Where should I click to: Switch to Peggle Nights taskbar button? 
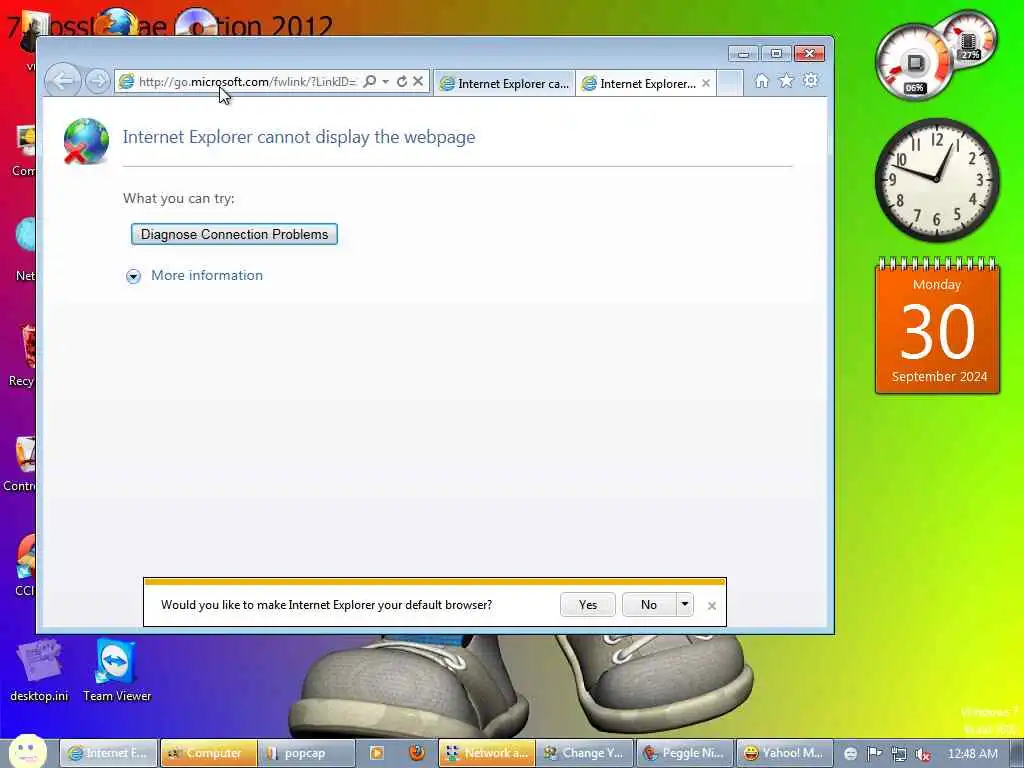point(684,753)
